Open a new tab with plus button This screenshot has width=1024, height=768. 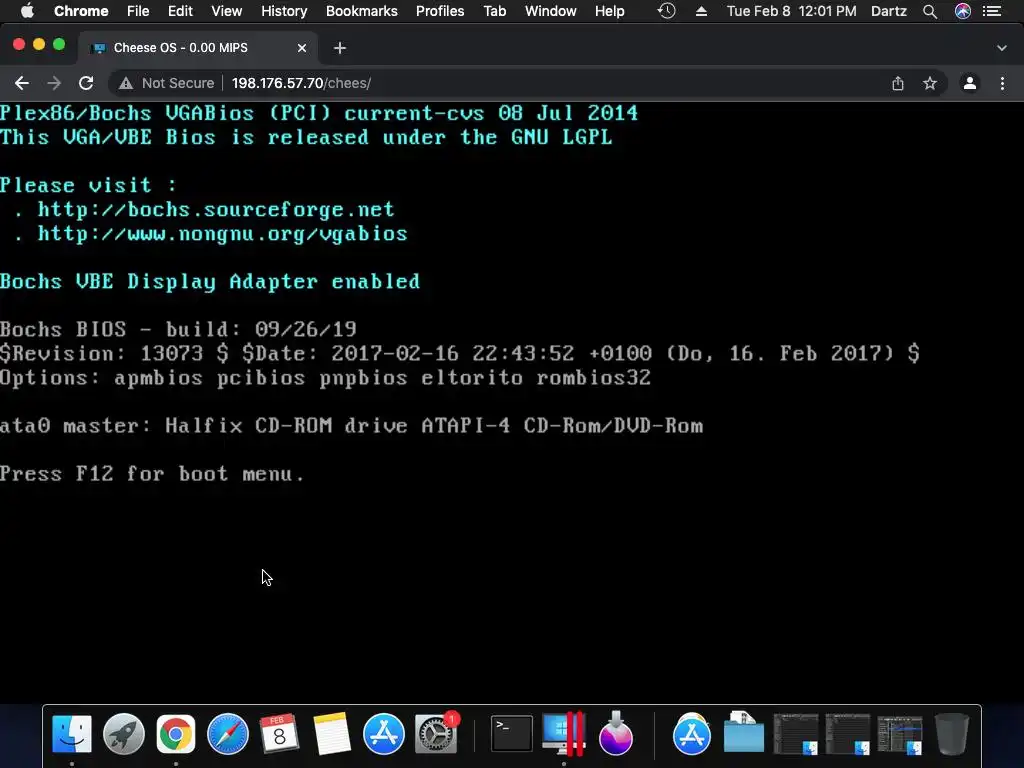tap(340, 48)
